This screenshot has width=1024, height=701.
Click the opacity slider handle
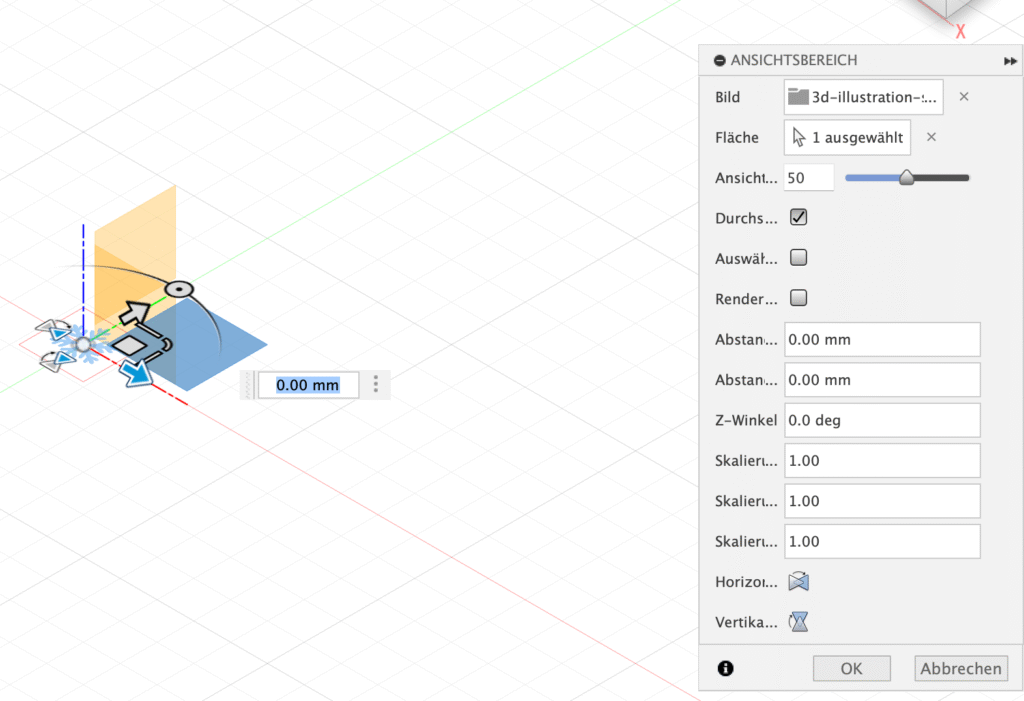click(x=906, y=178)
